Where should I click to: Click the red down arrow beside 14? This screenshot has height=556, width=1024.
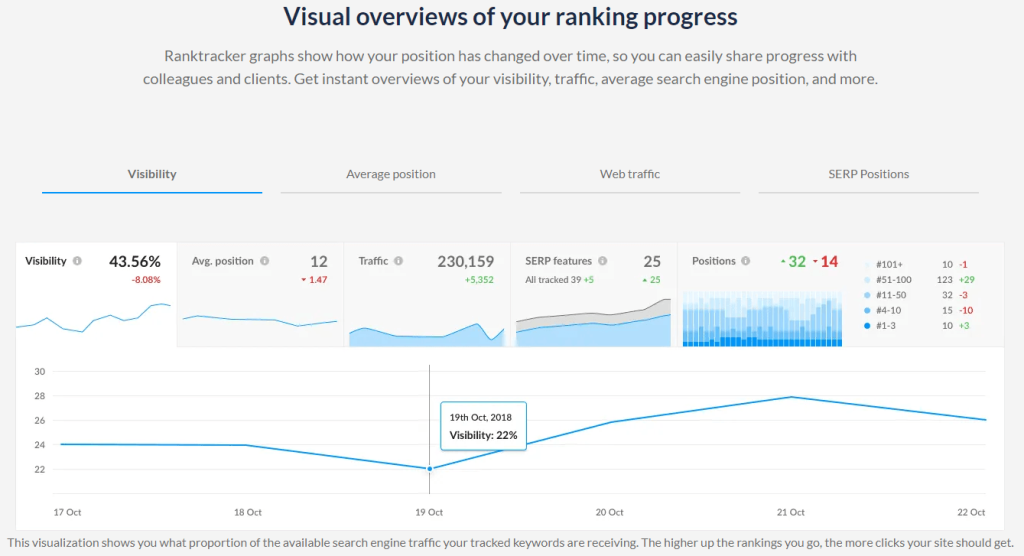[817, 262]
